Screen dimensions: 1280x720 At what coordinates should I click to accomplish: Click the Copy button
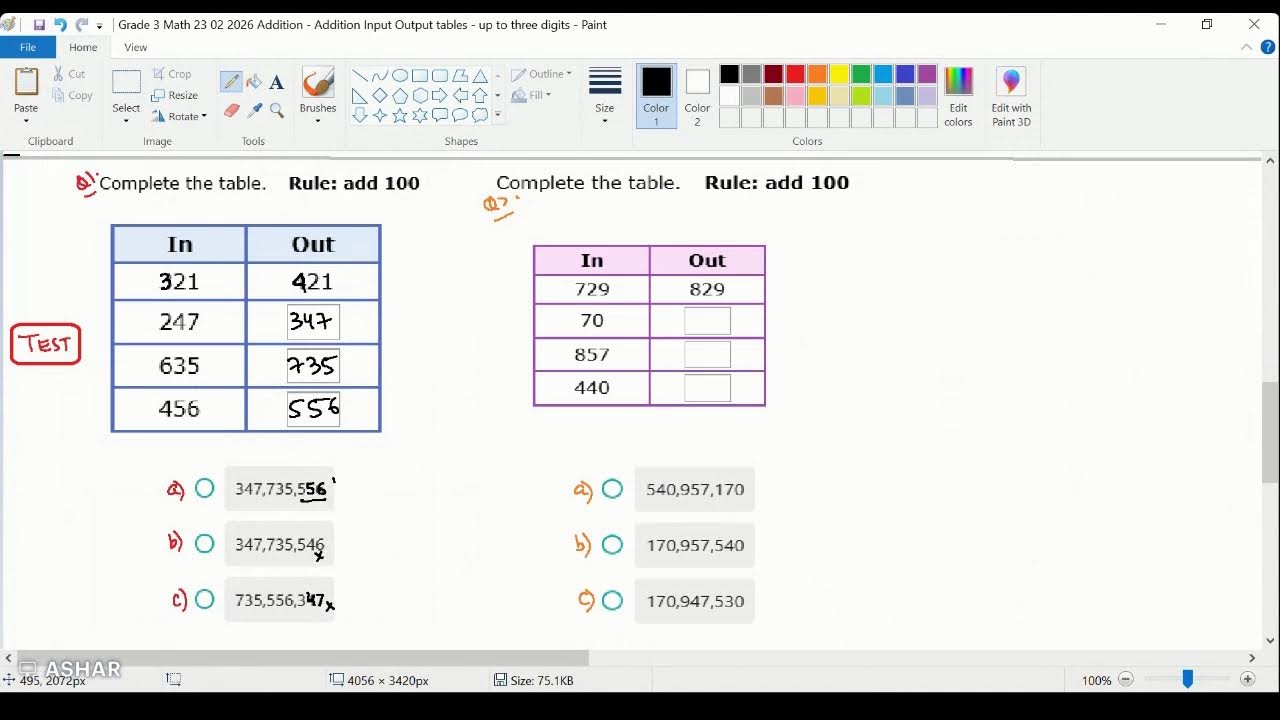click(x=72, y=96)
